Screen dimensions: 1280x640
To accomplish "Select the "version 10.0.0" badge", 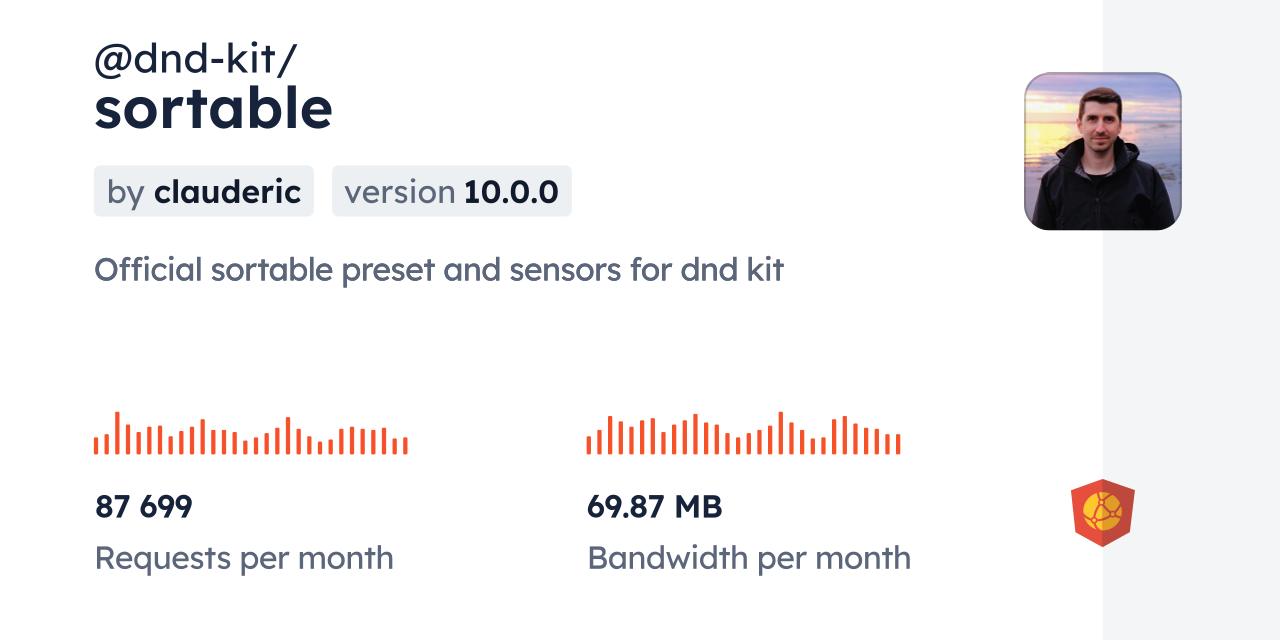I will (x=451, y=191).
